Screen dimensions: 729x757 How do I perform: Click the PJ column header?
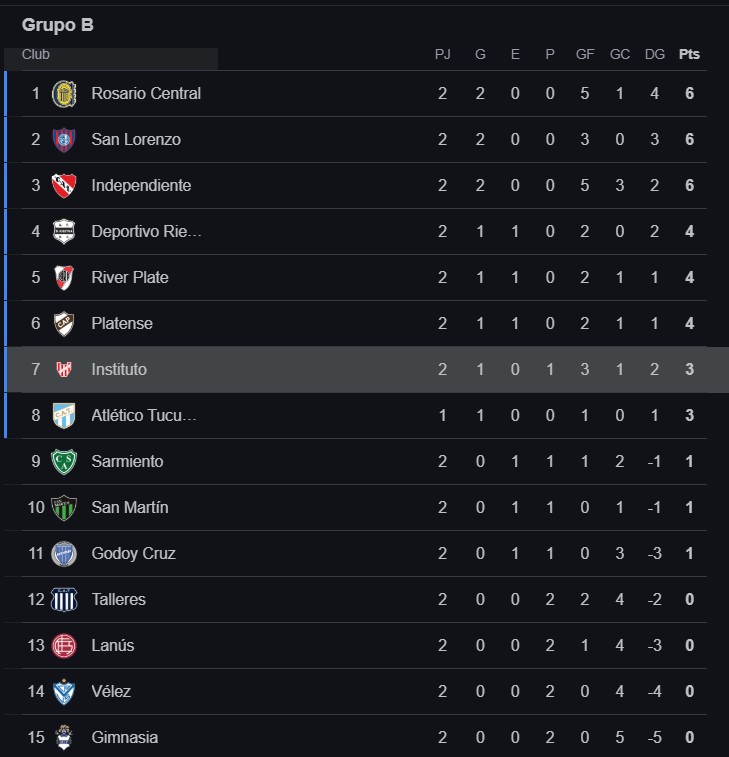point(442,54)
